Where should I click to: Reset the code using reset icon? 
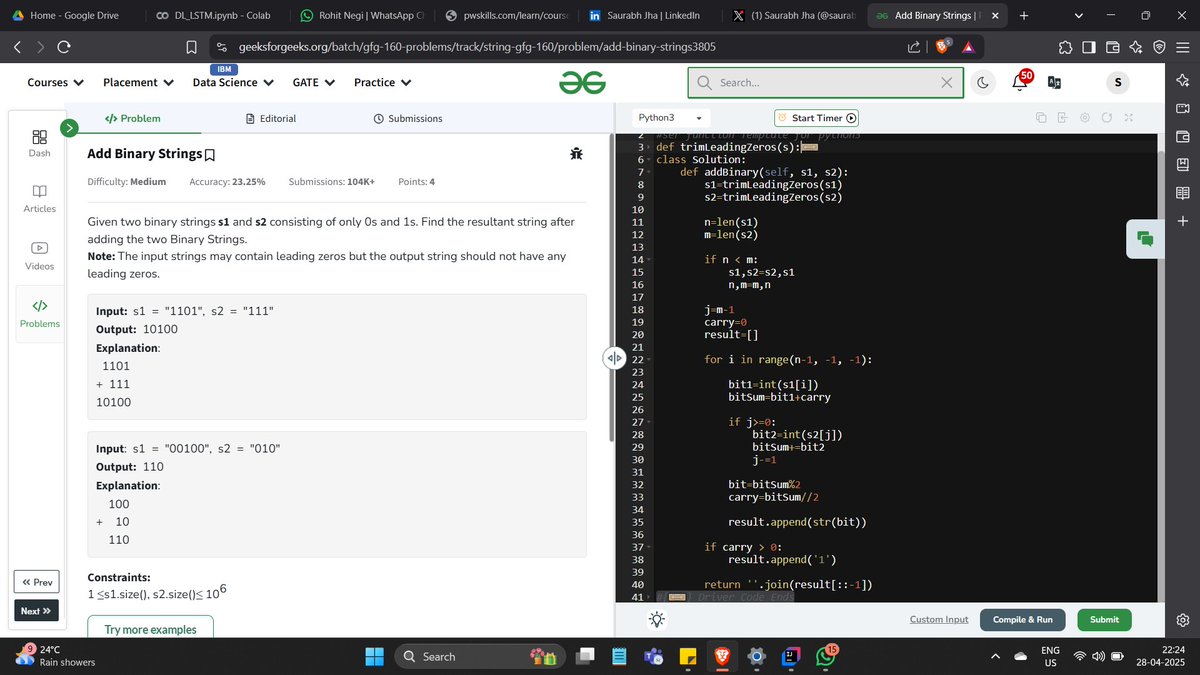pos(1107,118)
